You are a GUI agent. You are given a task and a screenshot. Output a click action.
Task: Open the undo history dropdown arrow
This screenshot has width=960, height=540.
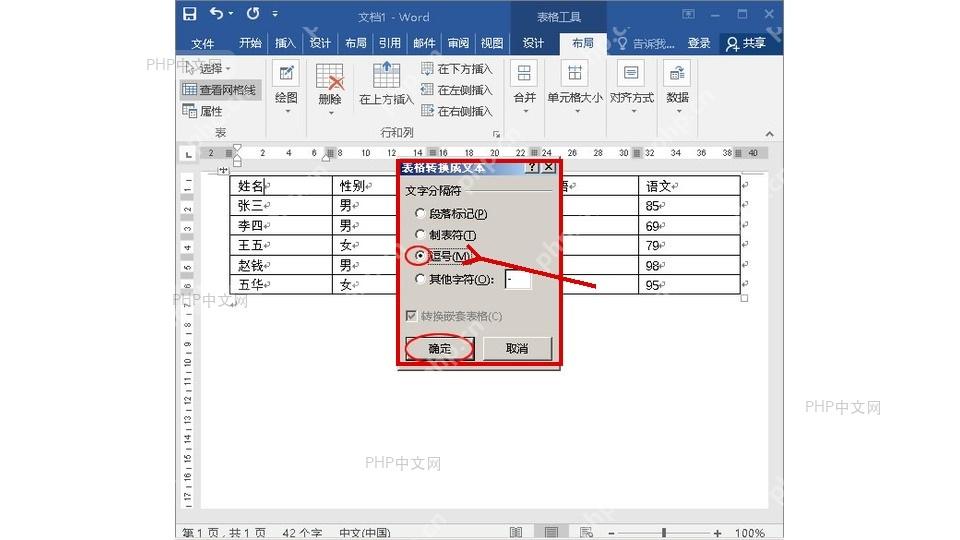pos(231,13)
